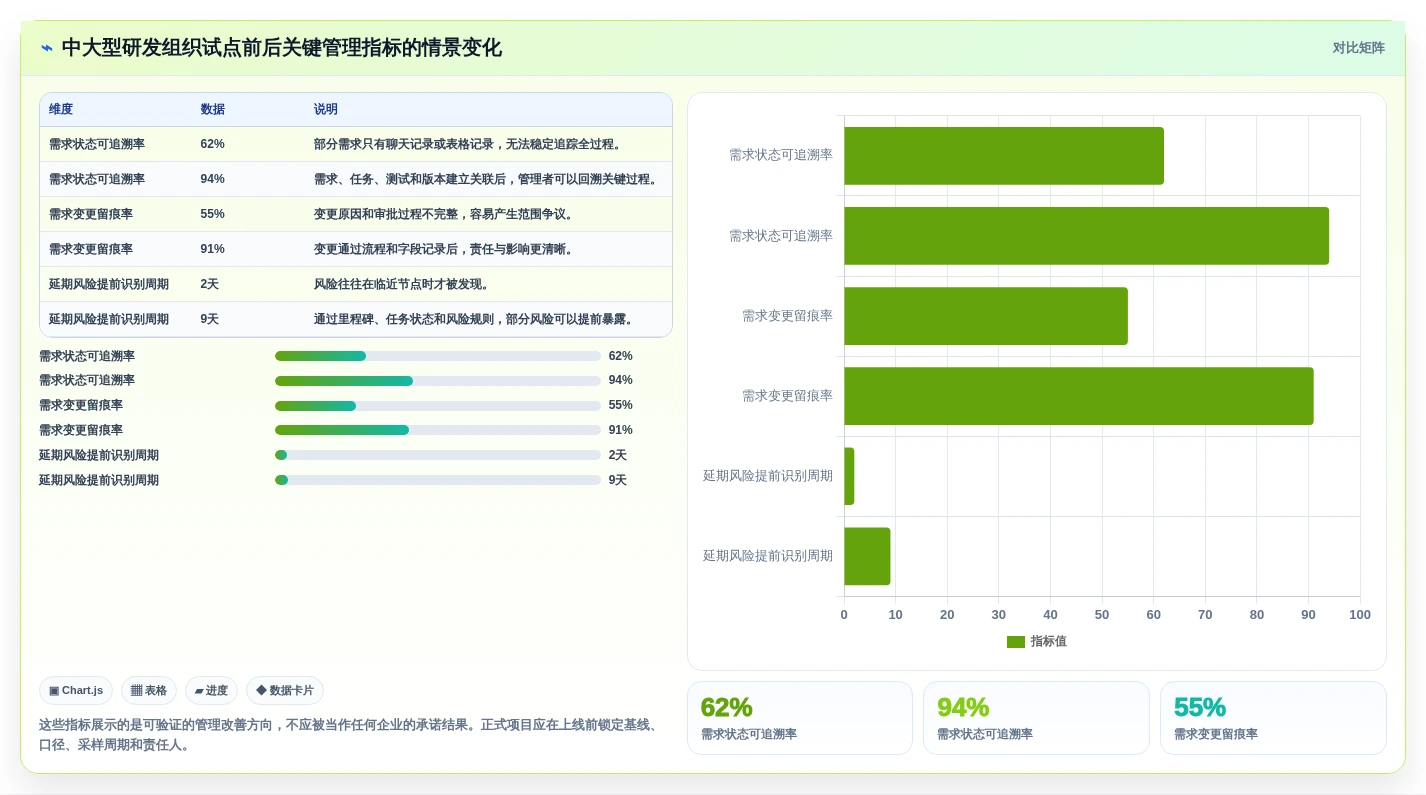Click the 数据 table column header
This screenshot has height=795, width=1426.
(x=212, y=110)
